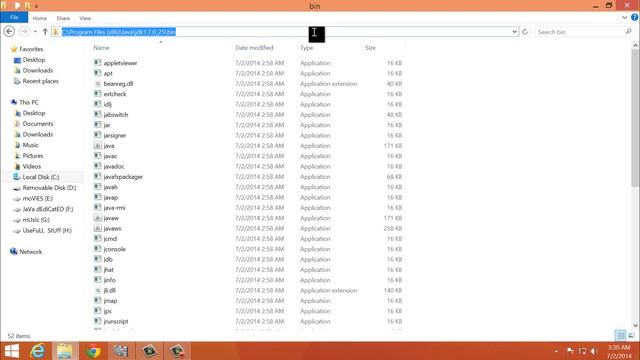
Task: Select the extcheck file name
Action: click(x=115, y=94)
